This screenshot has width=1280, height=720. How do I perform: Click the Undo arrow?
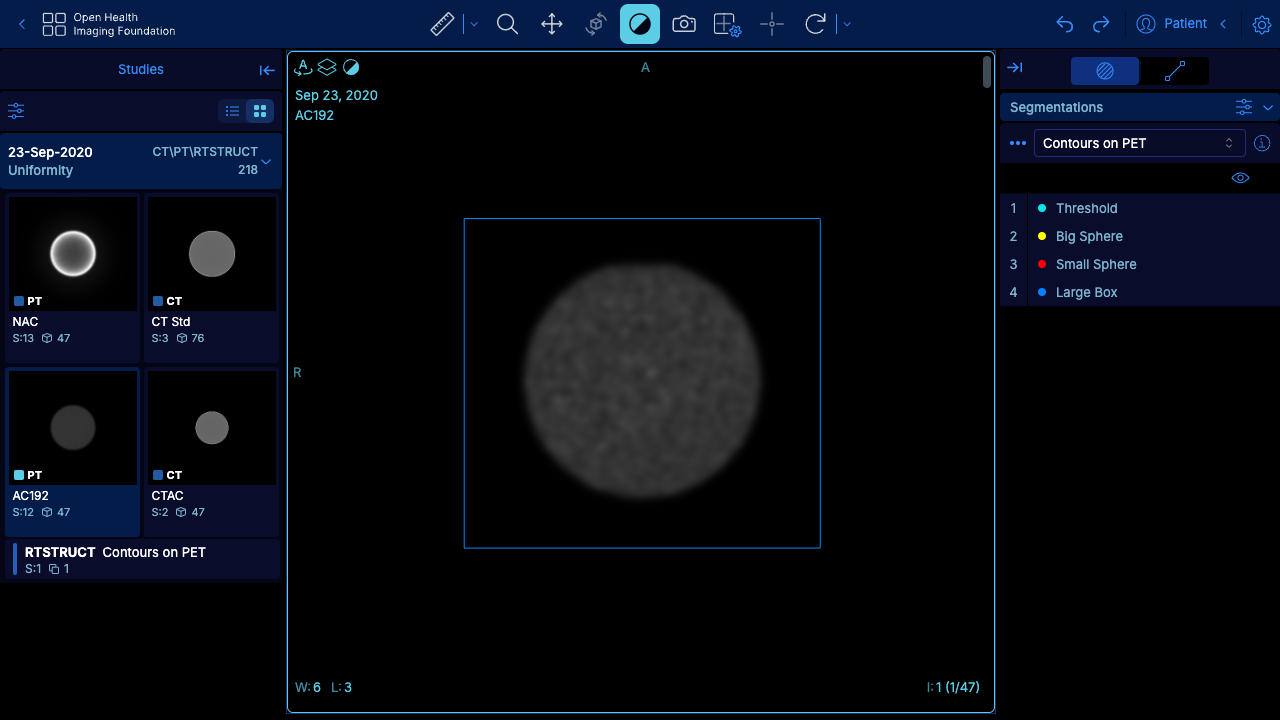(1065, 24)
